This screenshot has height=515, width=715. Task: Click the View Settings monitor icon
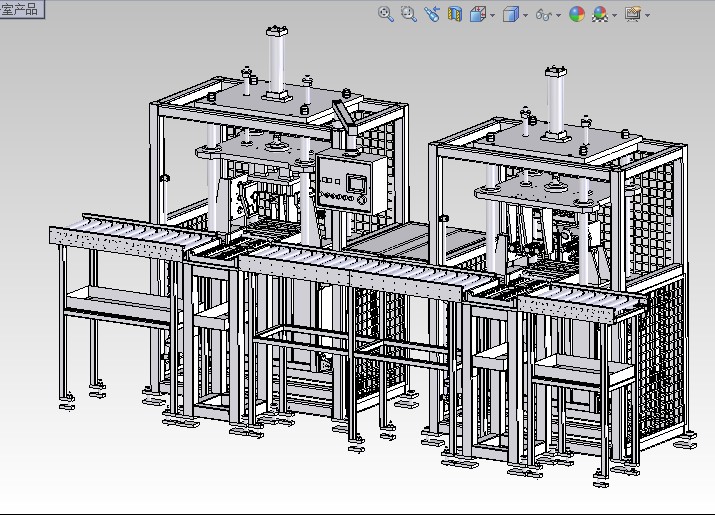tap(632, 14)
